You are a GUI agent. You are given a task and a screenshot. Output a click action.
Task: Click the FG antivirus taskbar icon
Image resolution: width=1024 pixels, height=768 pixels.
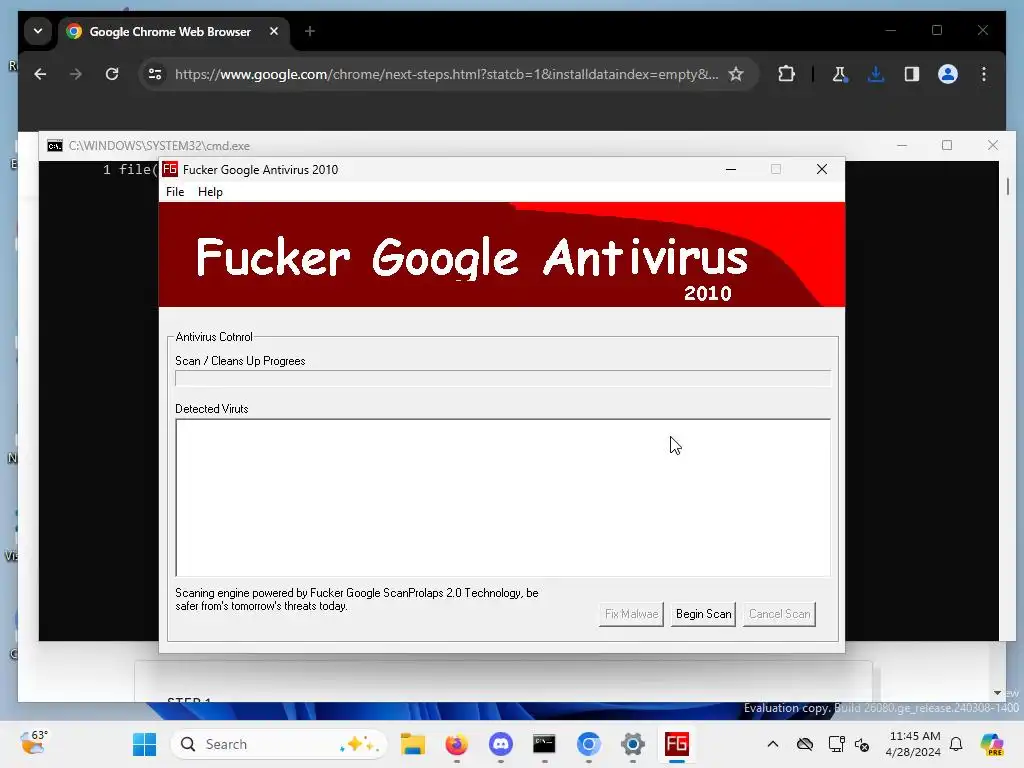tap(677, 744)
